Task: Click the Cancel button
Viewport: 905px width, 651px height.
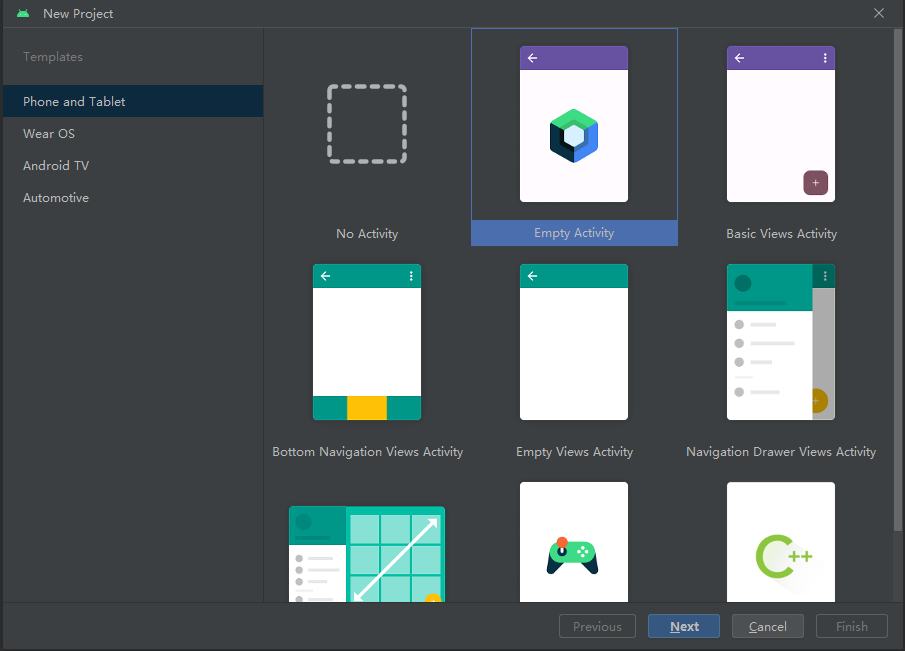Action: (768, 626)
